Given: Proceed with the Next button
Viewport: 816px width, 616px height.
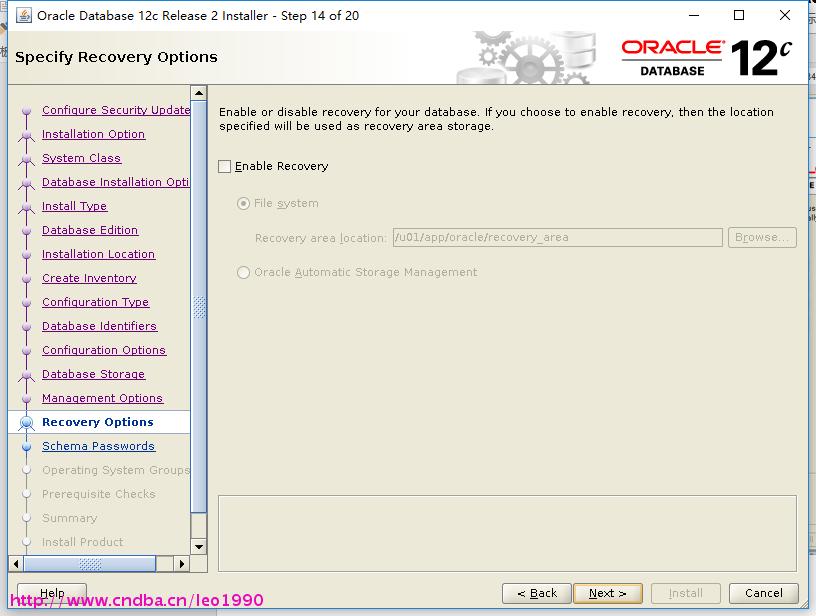Looking at the screenshot, I should click(x=607, y=593).
